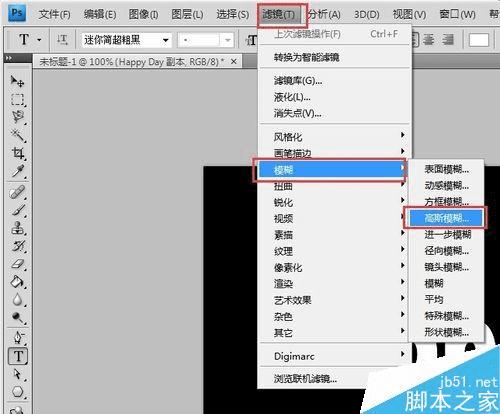Open the 编辑(E) menu
Viewport: 500px width, 414px height.
tap(100, 14)
